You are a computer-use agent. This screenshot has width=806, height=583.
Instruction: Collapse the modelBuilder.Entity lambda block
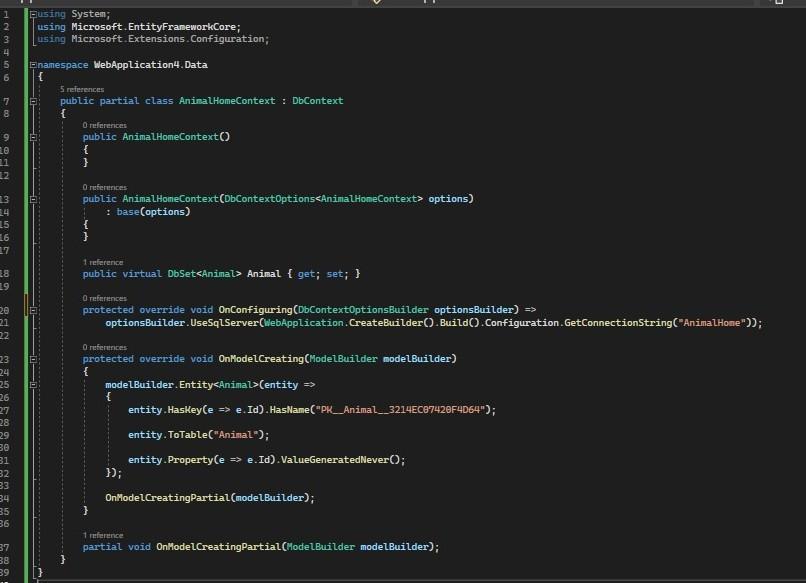tap(33, 385)
